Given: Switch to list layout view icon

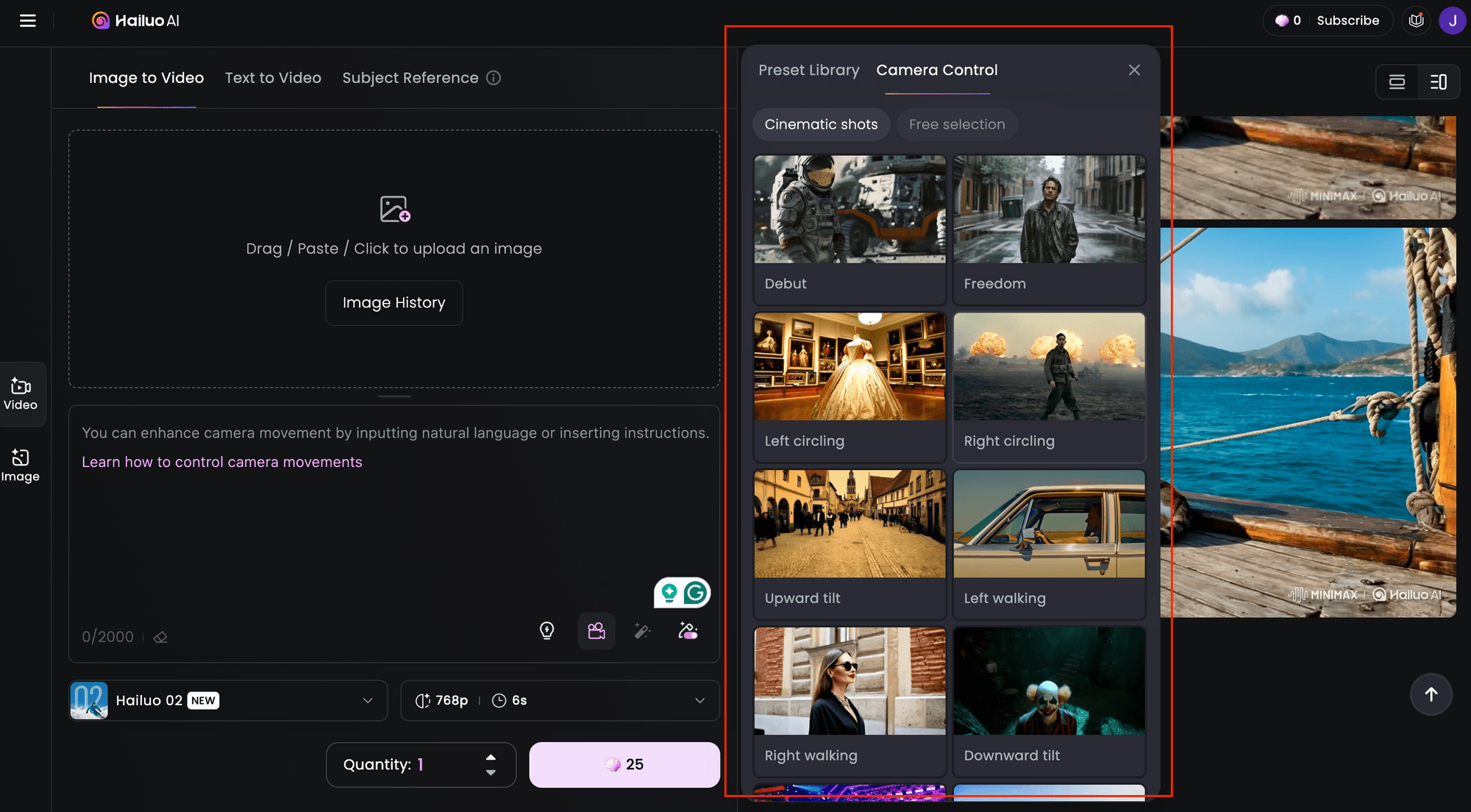Looking at the screenshot, I should pos(1397,82).
